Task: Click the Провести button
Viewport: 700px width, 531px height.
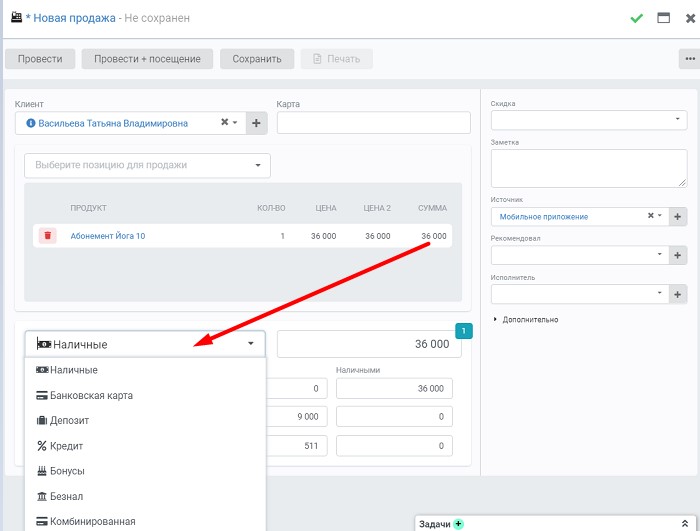Action: click(x=40, y=59)
